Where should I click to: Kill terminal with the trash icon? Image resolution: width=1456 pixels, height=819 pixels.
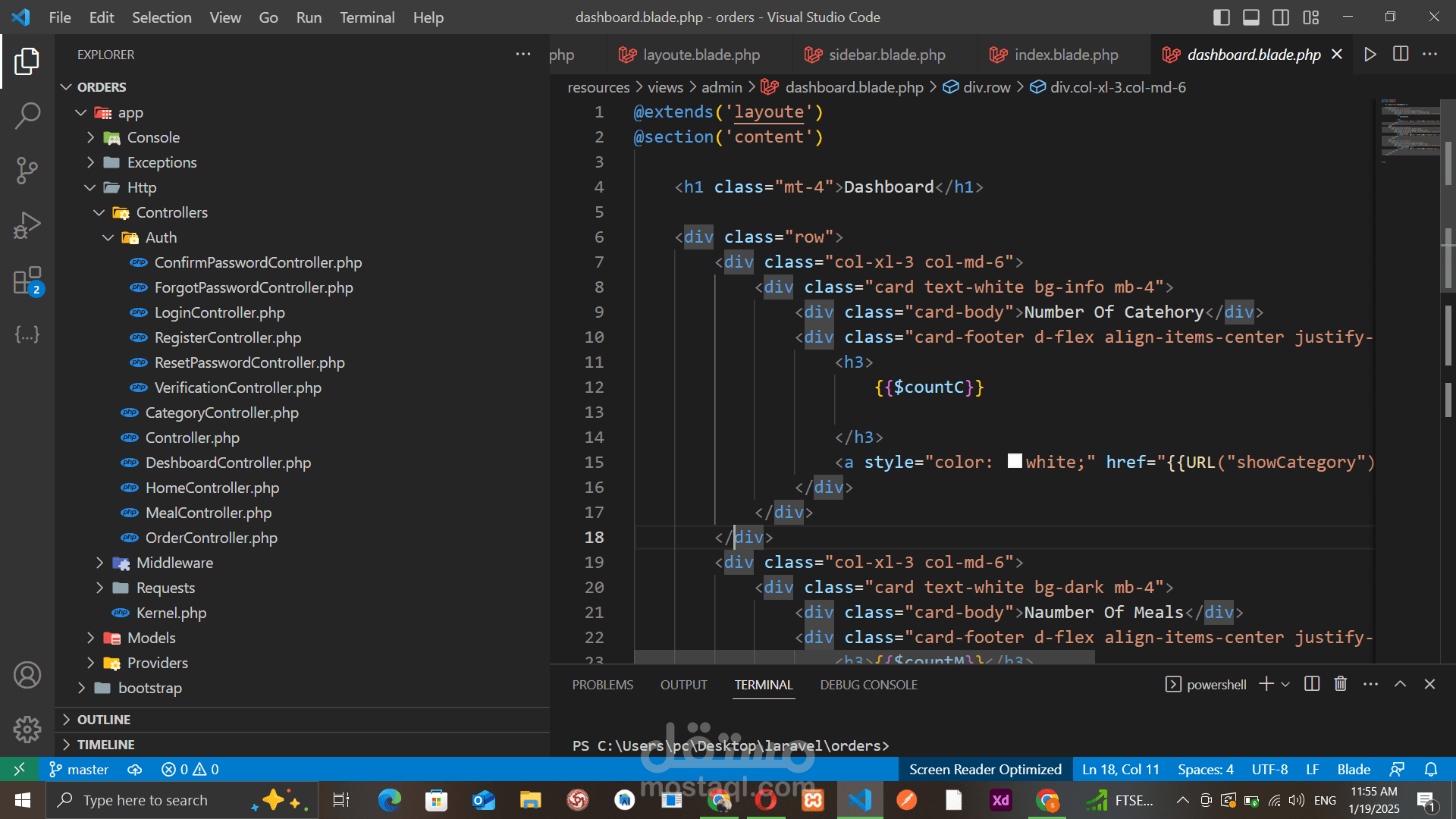click(1341, 684)
